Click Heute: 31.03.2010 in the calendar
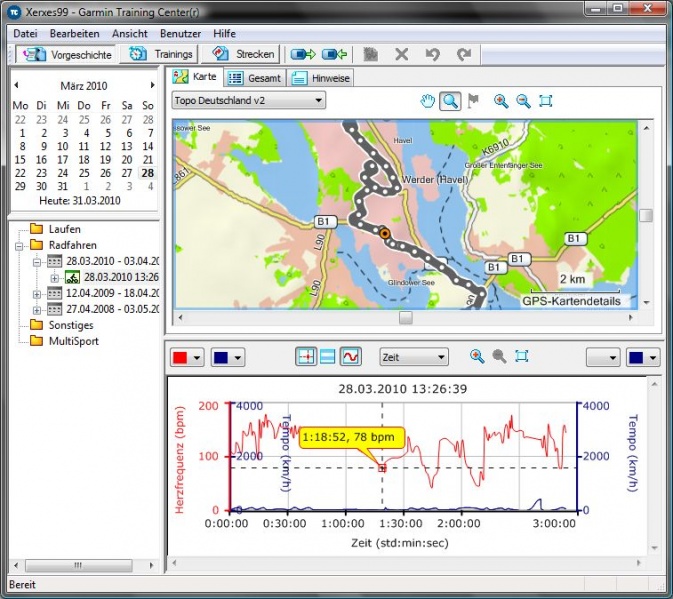The width and height of the screenshot is (673, 599). coord(80,201)
